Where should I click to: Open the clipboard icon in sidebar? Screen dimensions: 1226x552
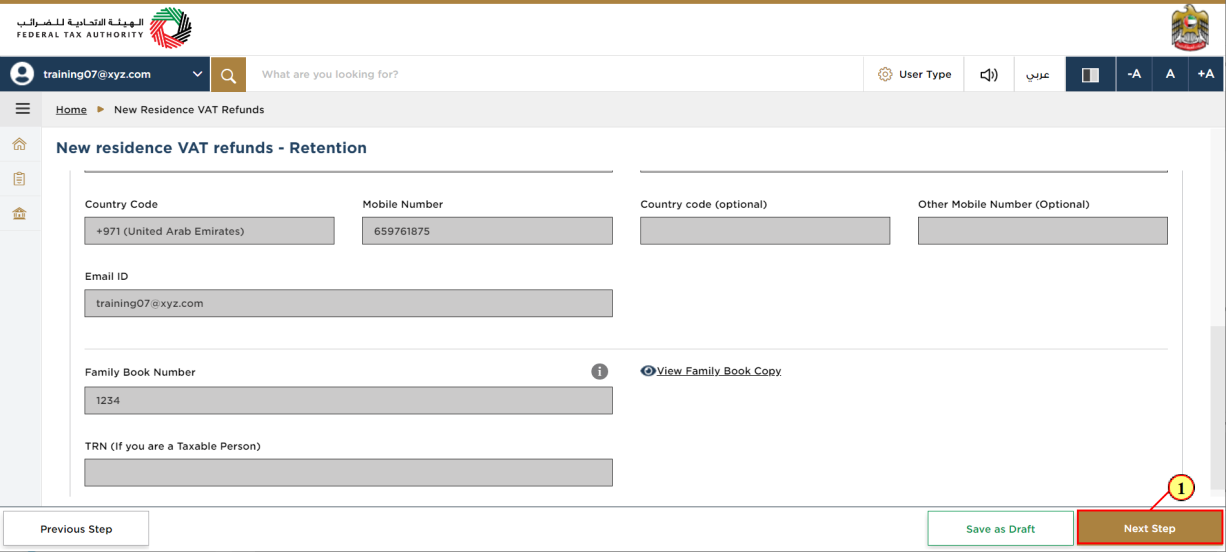click(x=19, y=179)
